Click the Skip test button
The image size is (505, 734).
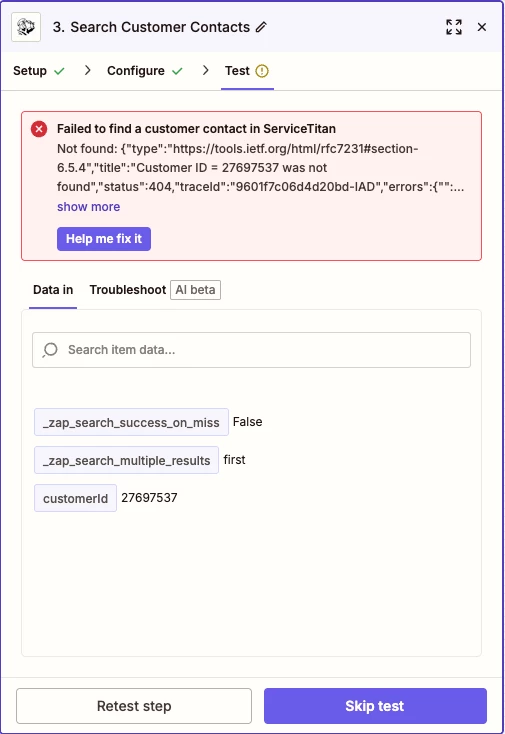tap(375, 705)
